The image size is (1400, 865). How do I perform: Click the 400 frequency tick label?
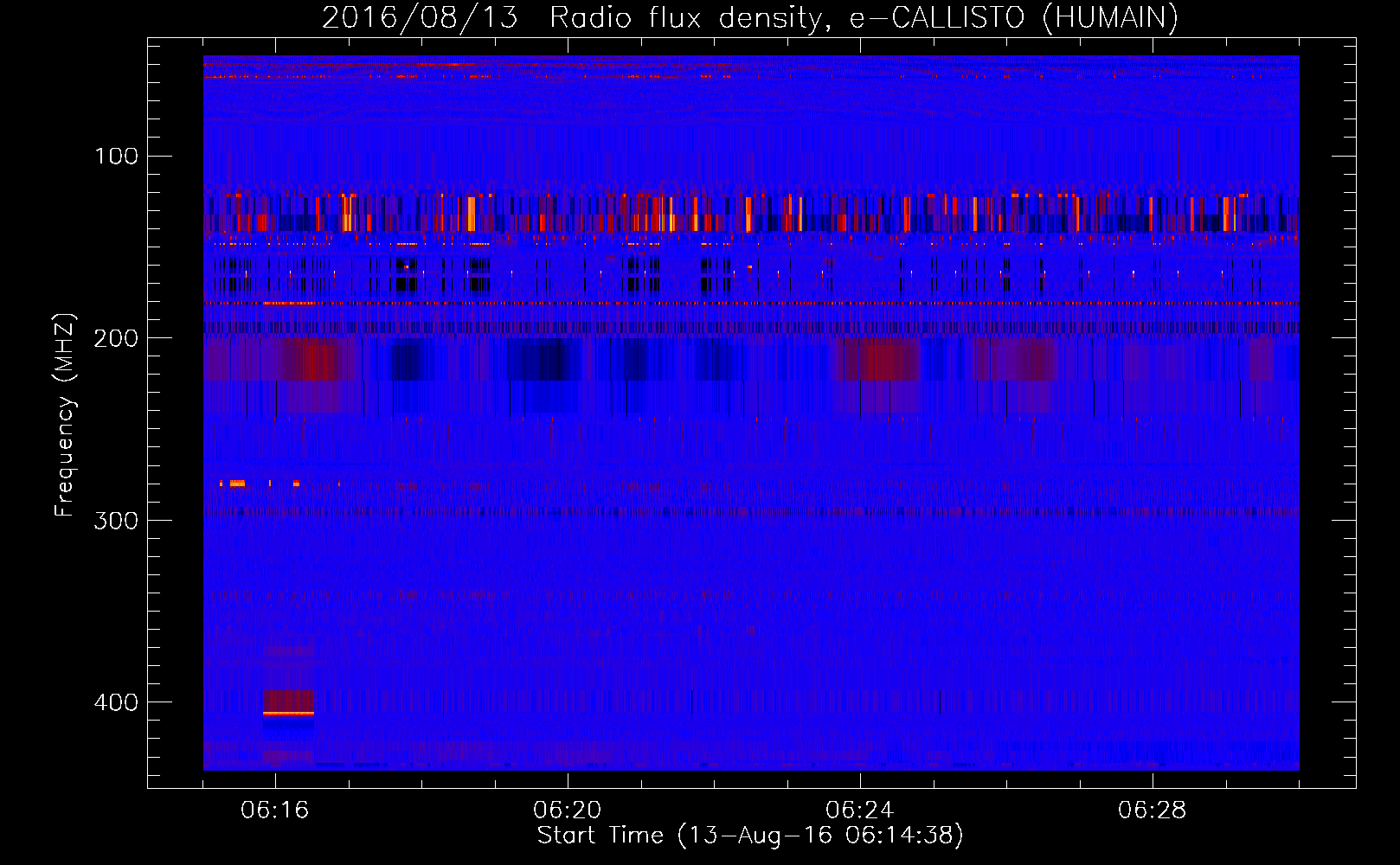[117, 702]
